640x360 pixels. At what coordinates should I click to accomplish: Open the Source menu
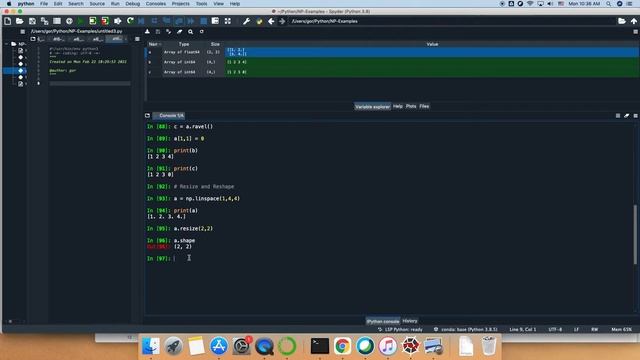click(97, 4)
